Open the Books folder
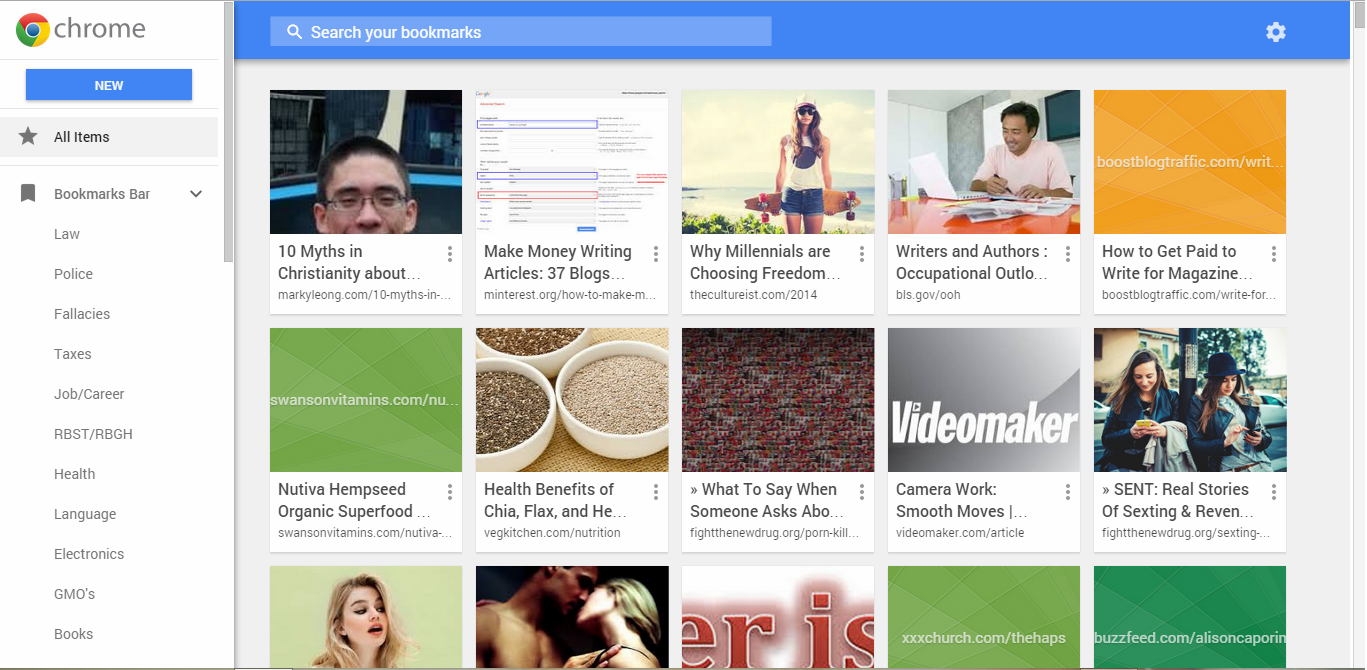 (x=73, y=634)
